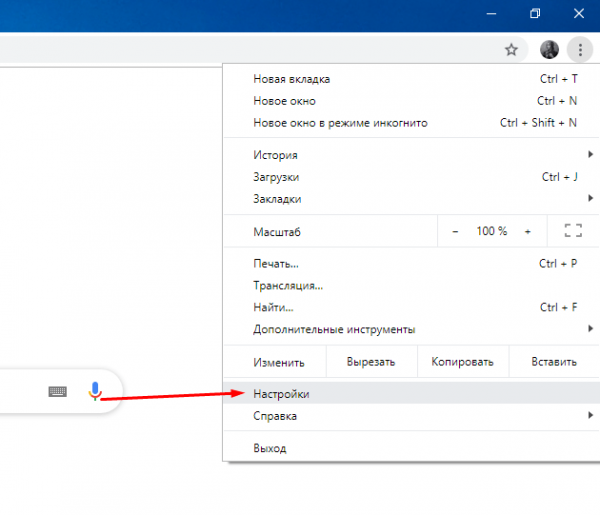The image size is (600, 515).
Task: Open Загрузки from the menu
Action: click(411, 177)
